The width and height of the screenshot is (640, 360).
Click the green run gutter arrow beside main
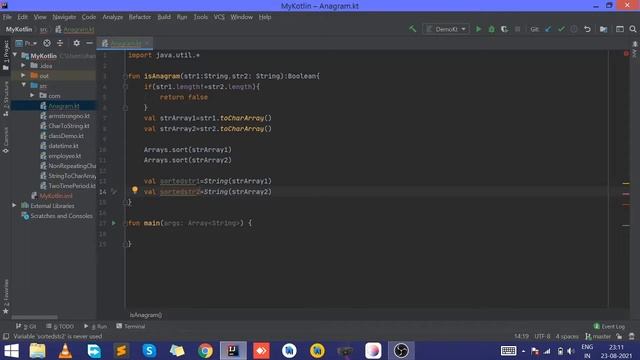tap(114, 223)
